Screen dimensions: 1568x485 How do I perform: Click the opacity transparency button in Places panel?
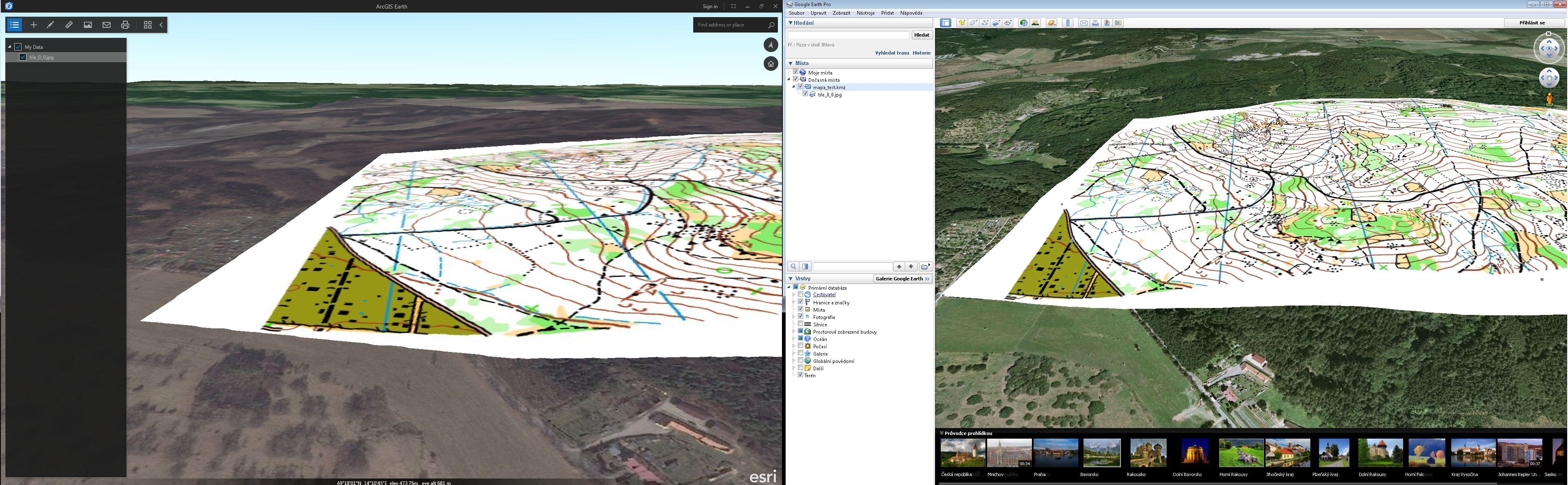click(x=805, y=267)
